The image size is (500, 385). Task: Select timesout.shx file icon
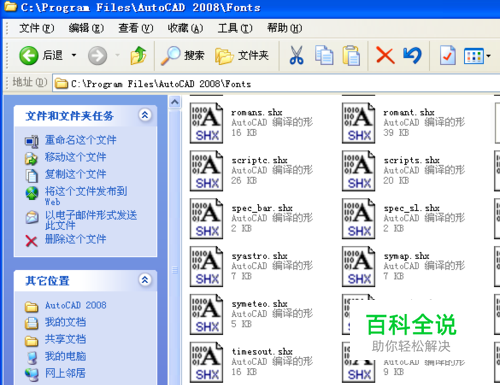click(x=207, y=362)
